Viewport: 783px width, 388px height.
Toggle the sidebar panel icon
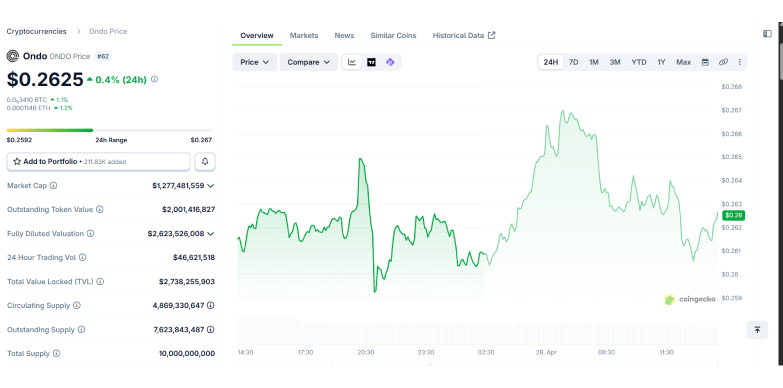click(x=768, y=33)
